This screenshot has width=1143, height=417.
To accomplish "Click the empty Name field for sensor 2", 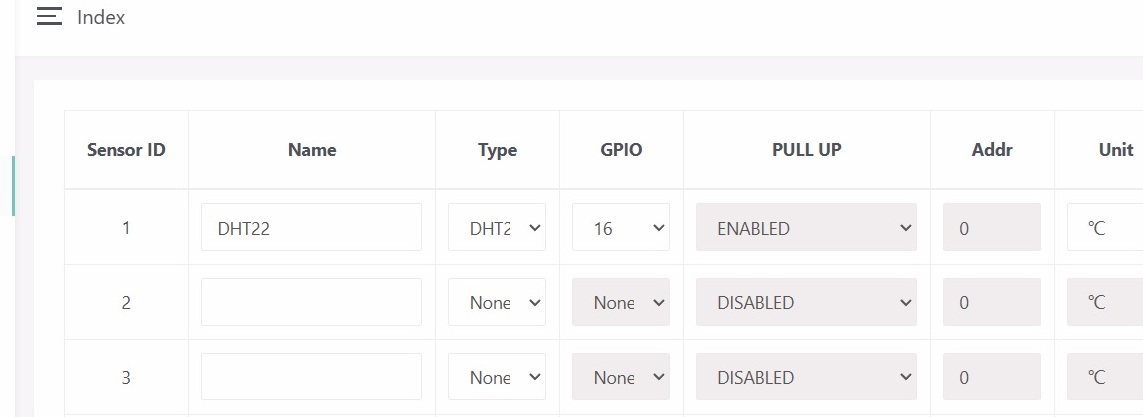I will [311, 302].
